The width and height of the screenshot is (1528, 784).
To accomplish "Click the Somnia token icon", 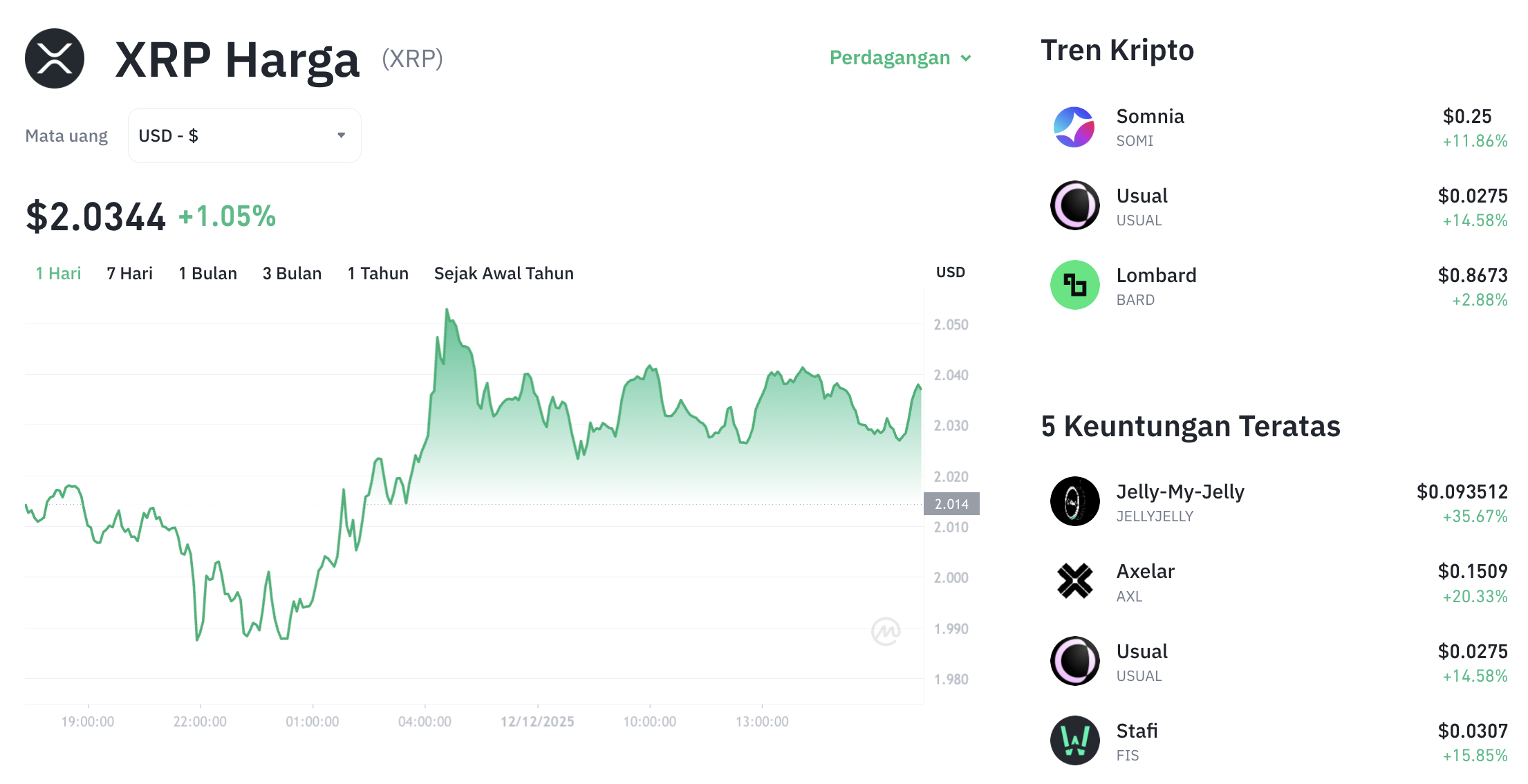I will click(x=1074, y=127).
